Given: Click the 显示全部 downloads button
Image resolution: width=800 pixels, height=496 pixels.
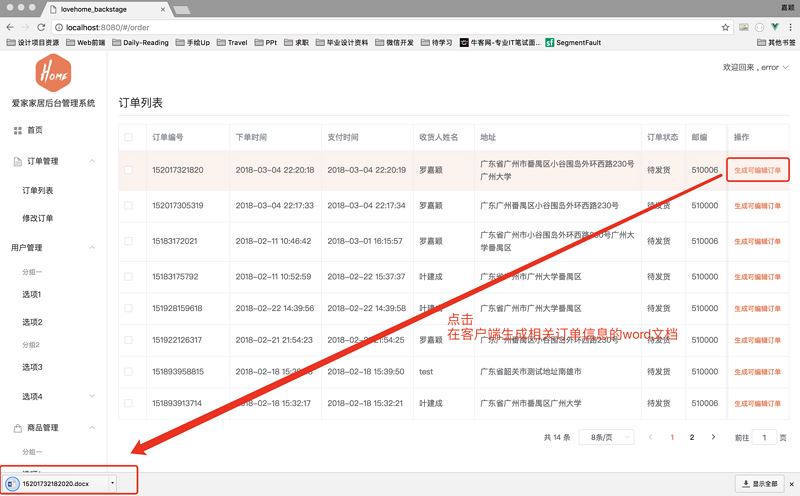Looking at the screenshot, I should [x=760, y=484].
